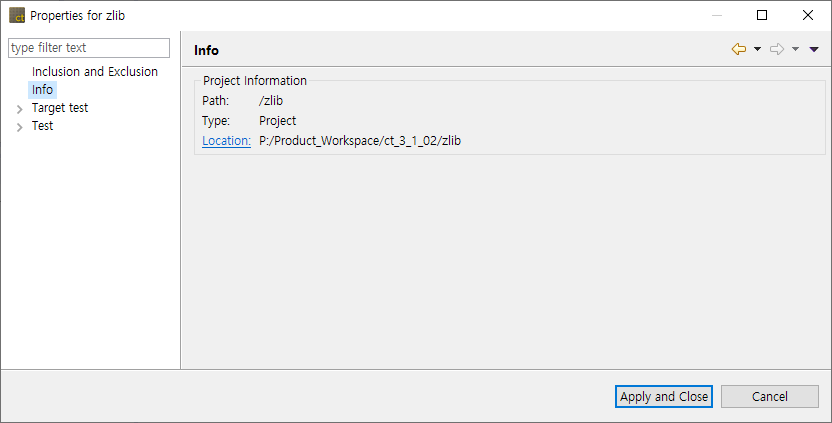Select the Test tree item
This screenshot has width=832, height=423.
tap(43, 126)
